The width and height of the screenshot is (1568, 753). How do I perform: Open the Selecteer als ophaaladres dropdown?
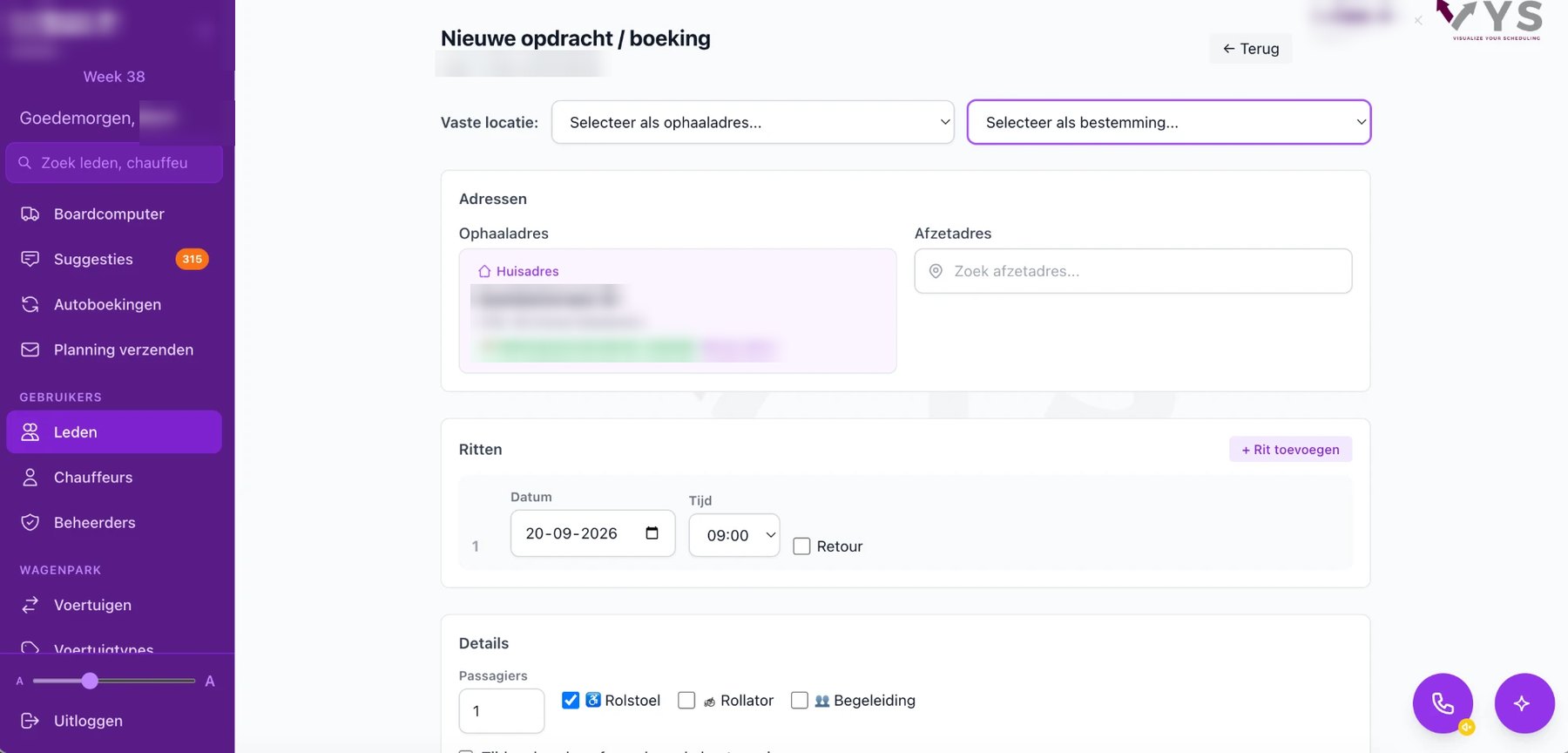(x=753, y=123)
